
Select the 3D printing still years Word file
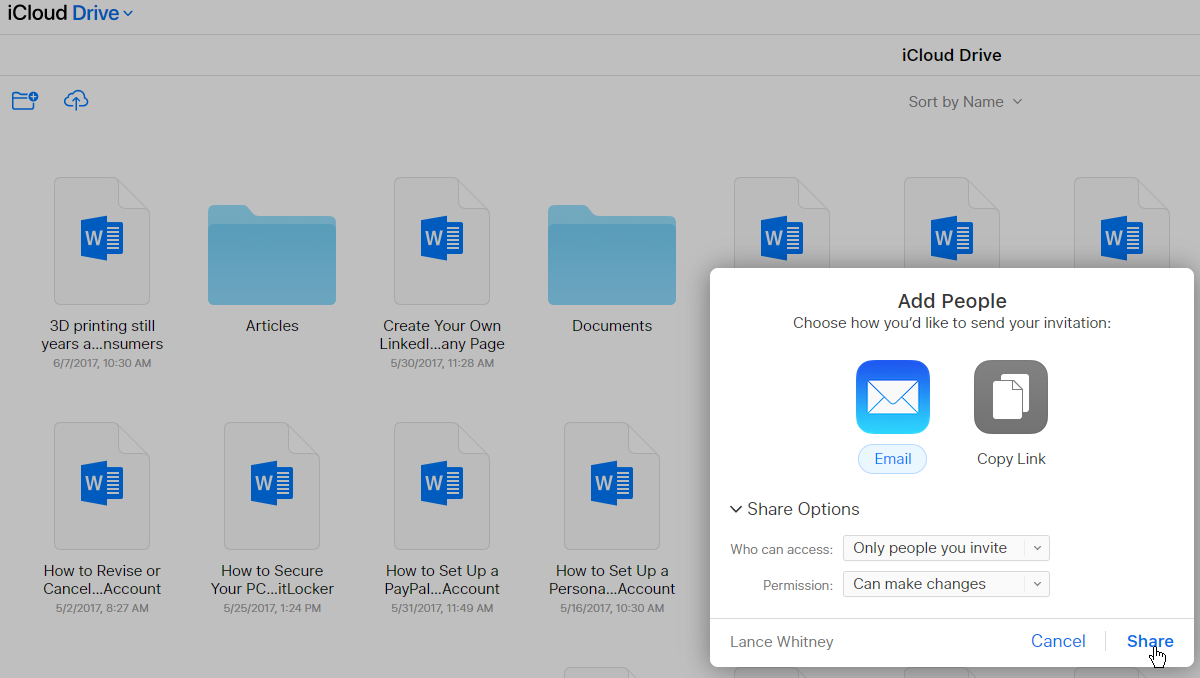(x=102, y=241)
